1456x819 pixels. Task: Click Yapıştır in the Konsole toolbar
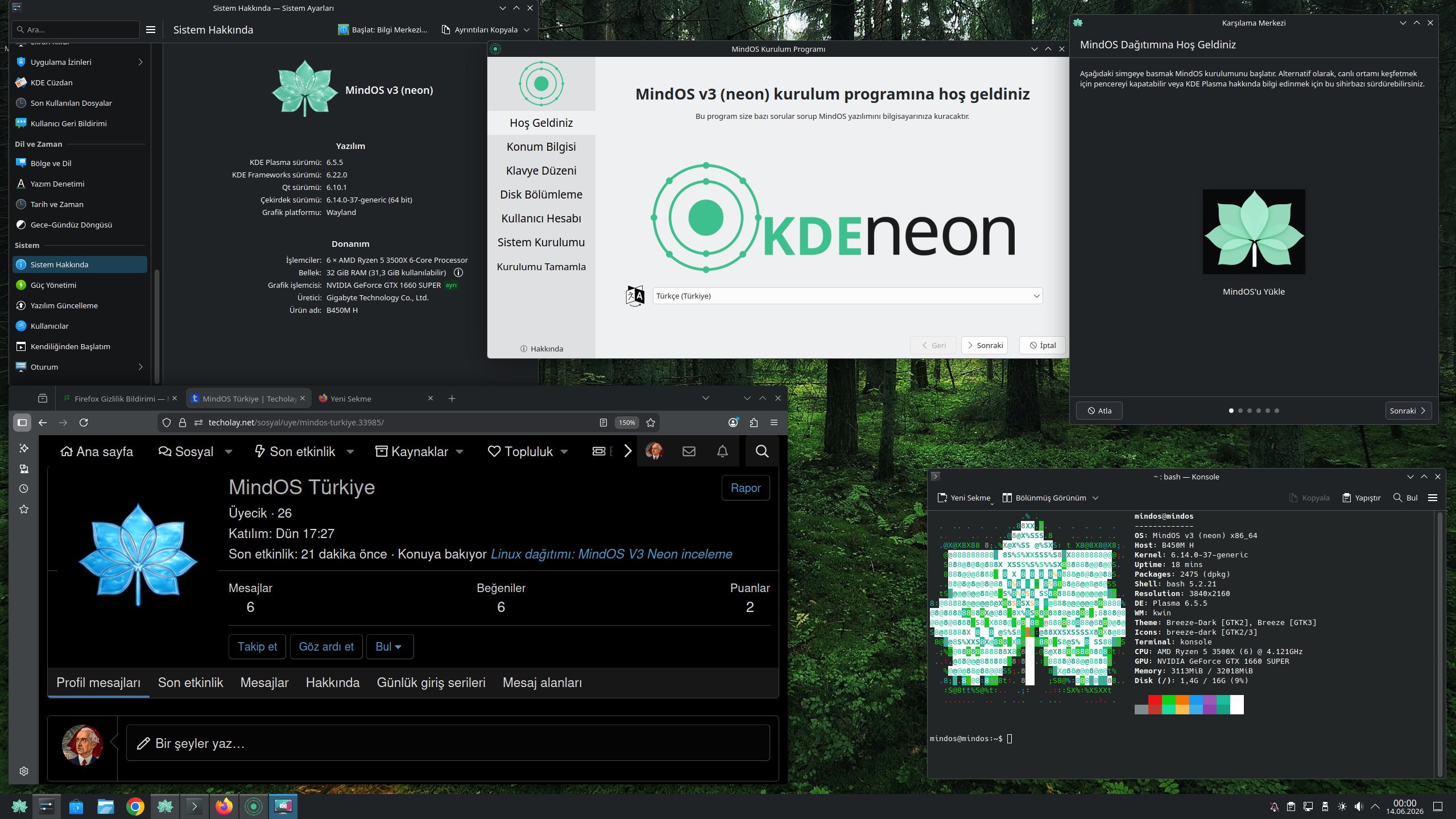click(x=1362, y=498)
